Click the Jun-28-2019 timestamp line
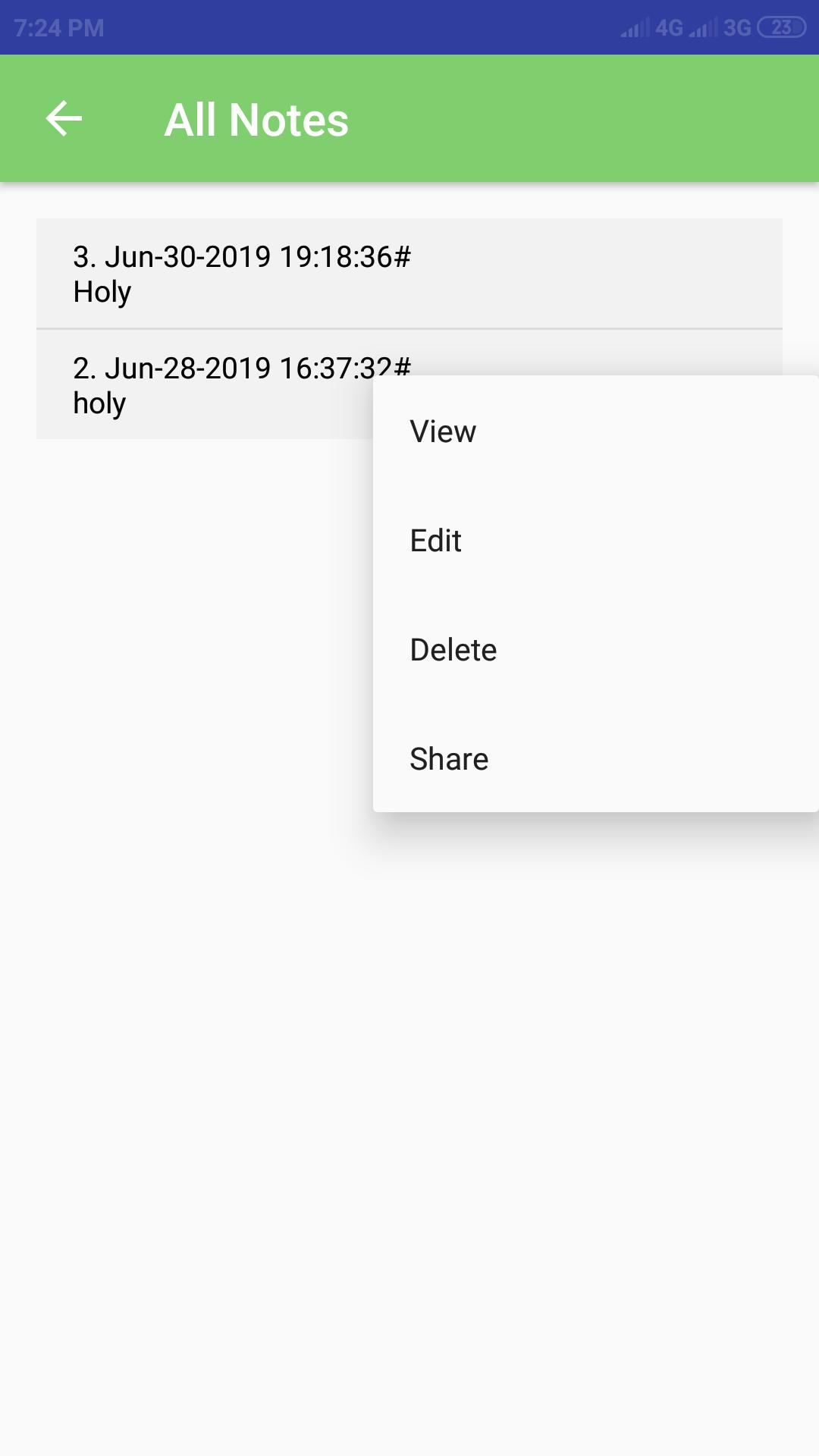 [241, 368]
